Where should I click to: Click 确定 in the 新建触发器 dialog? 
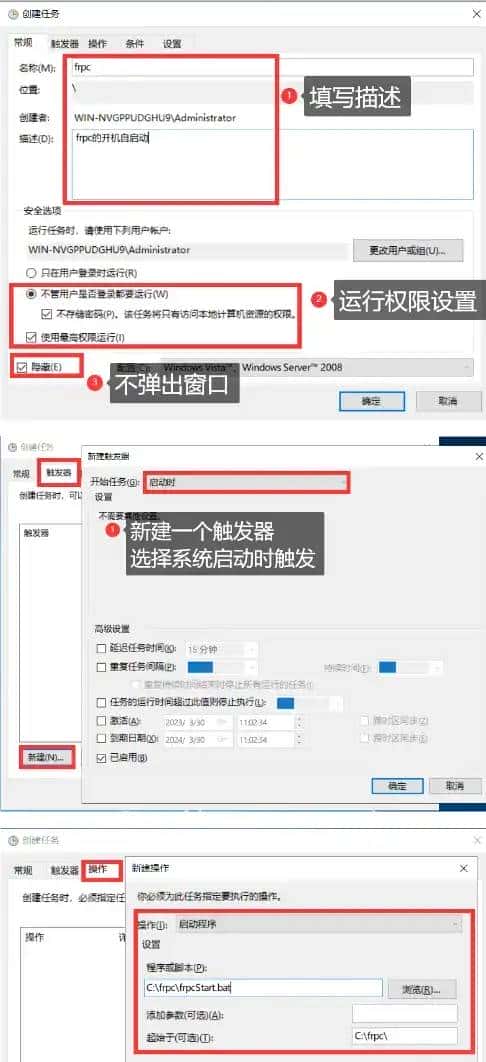click(x=397, y=786)
